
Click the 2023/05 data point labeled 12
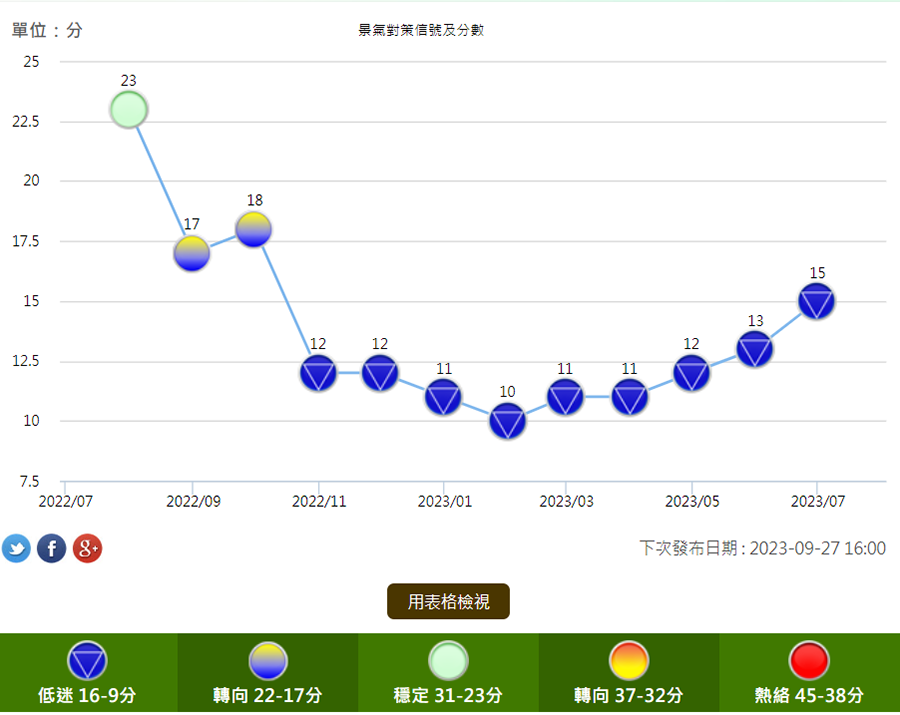coord(691,373)
